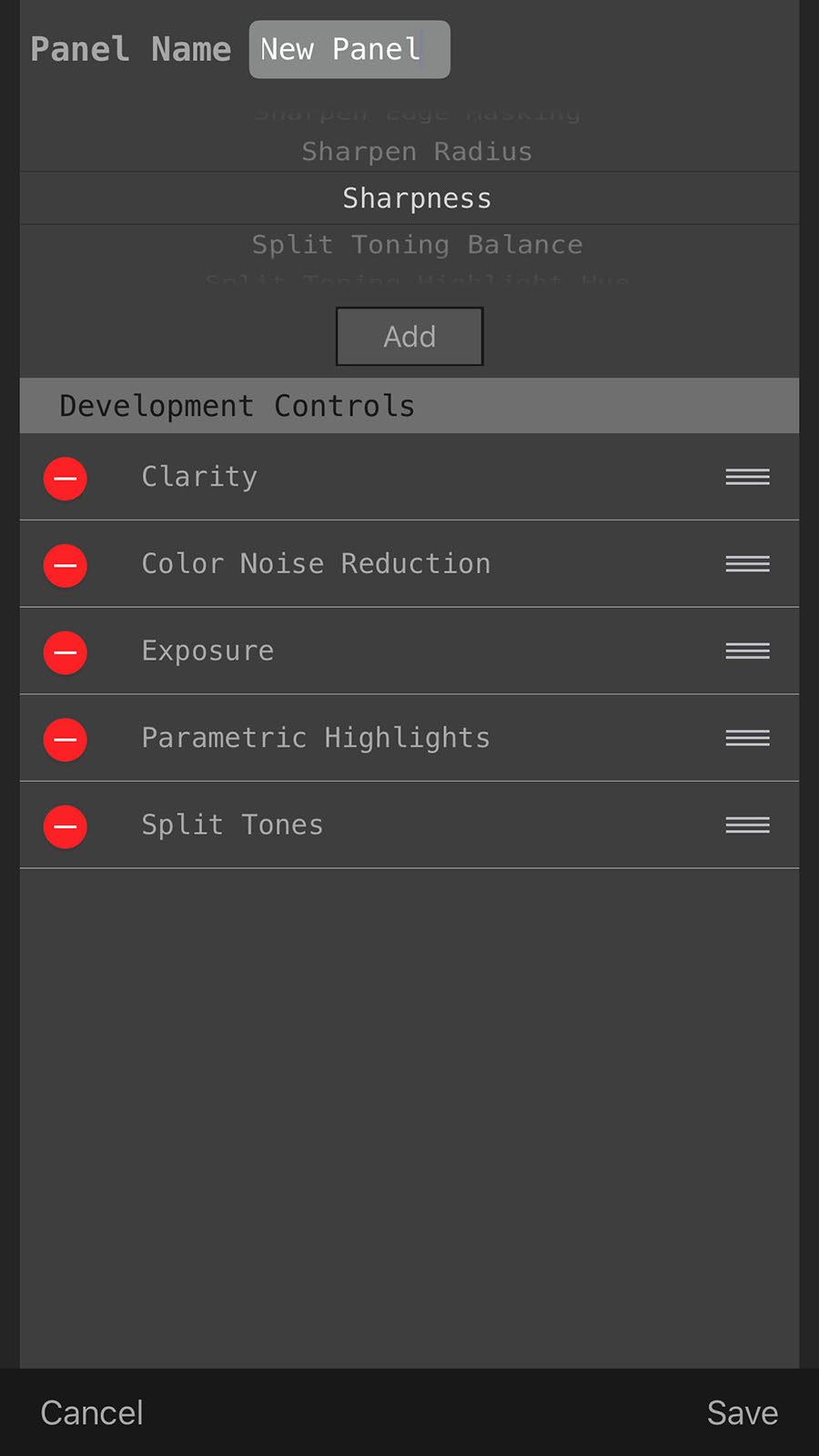Viewport: 819px width, 1456px height.
Task: Choose Sharpen Radius from the control picker
Action: click(x=416, y=151)
